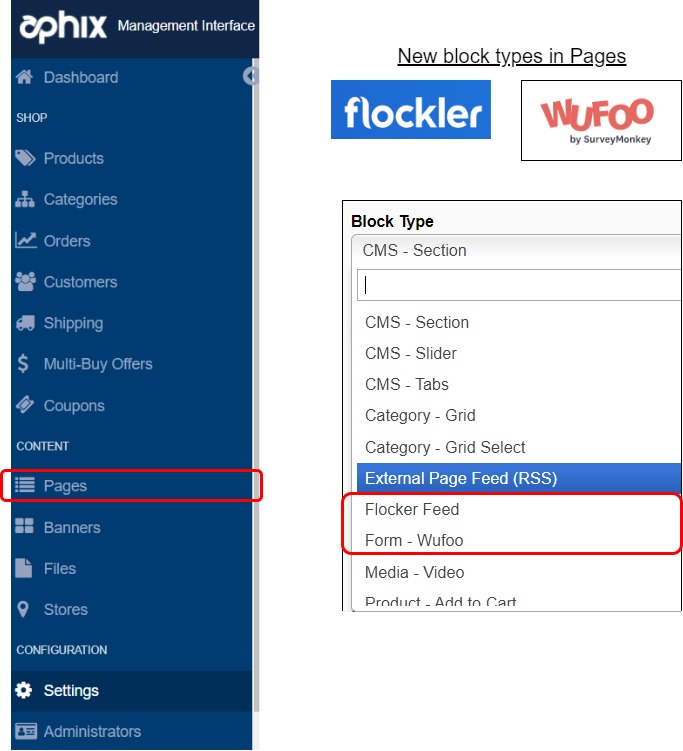
Task: Click the sidebar vertical scrollbar
Action: tap(256, 383)
